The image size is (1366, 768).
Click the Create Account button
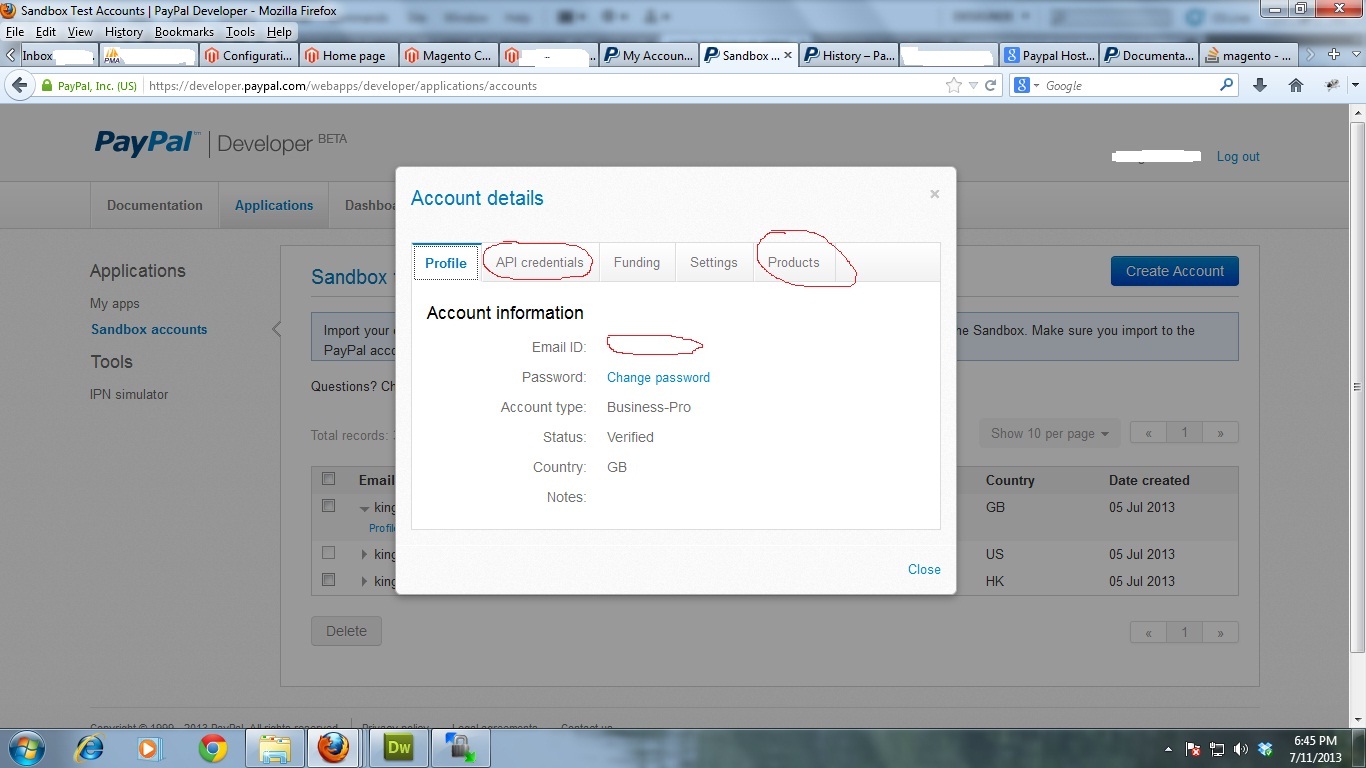pyautogui.click(x=1175, y=271)
